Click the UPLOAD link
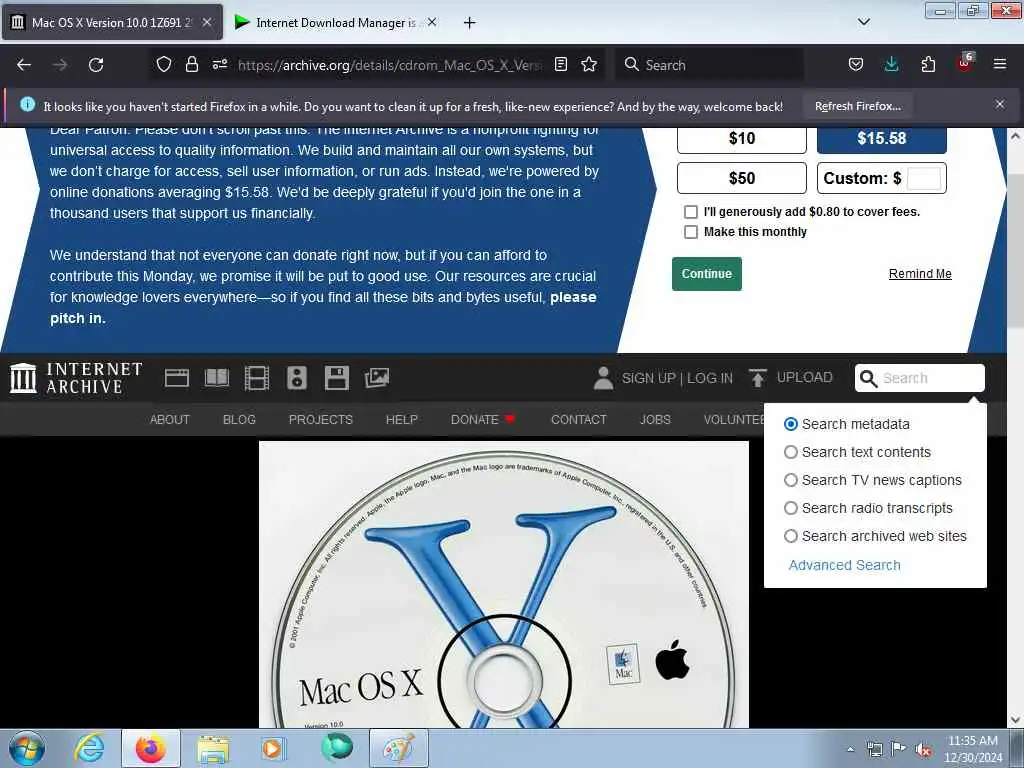This screenshot has height=768, width=1024. (805, 377)
